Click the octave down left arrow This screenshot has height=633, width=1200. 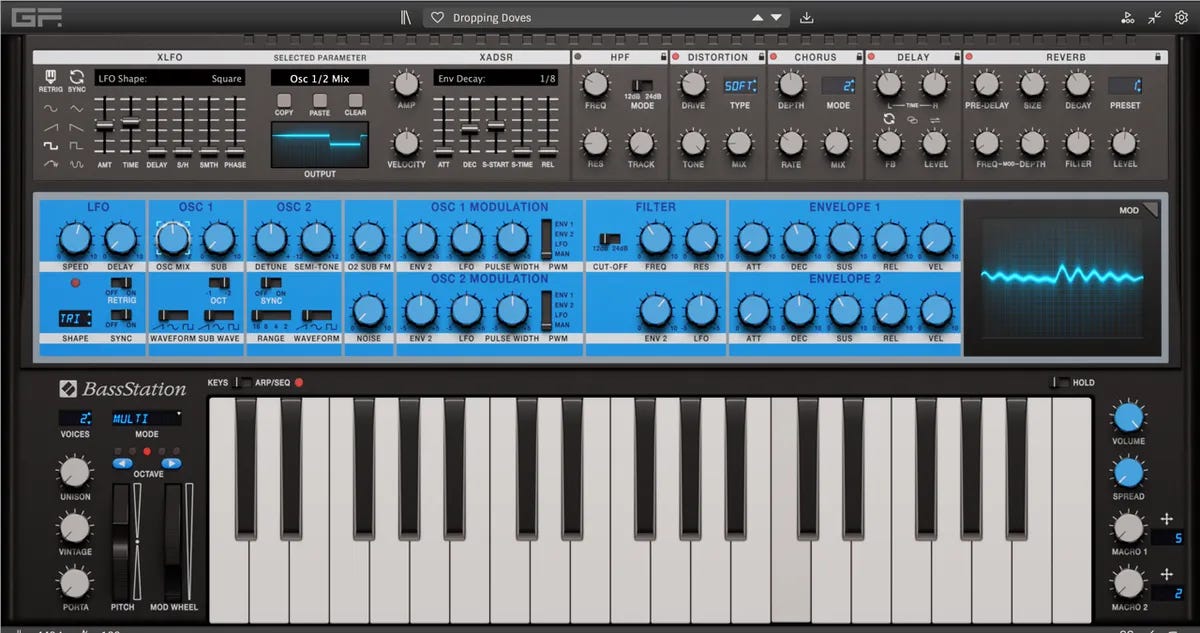point(122,464)
